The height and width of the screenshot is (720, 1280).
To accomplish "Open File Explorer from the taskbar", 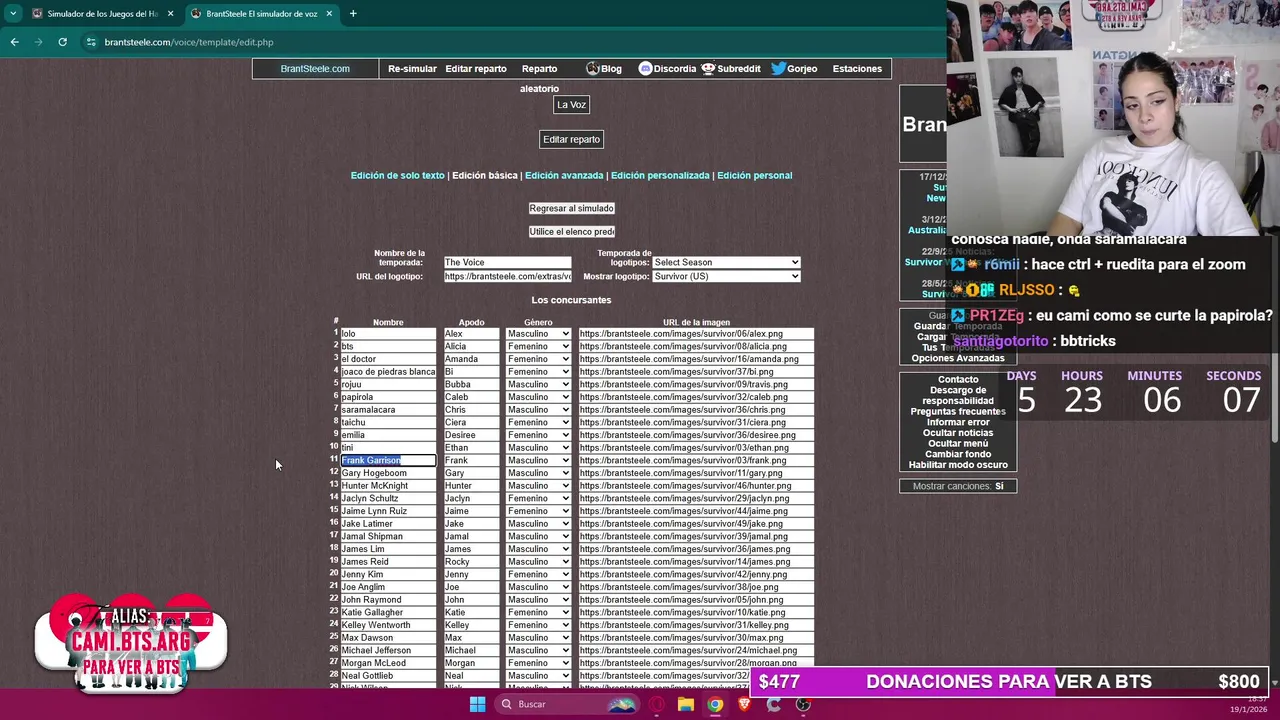I will click(685, 704).
